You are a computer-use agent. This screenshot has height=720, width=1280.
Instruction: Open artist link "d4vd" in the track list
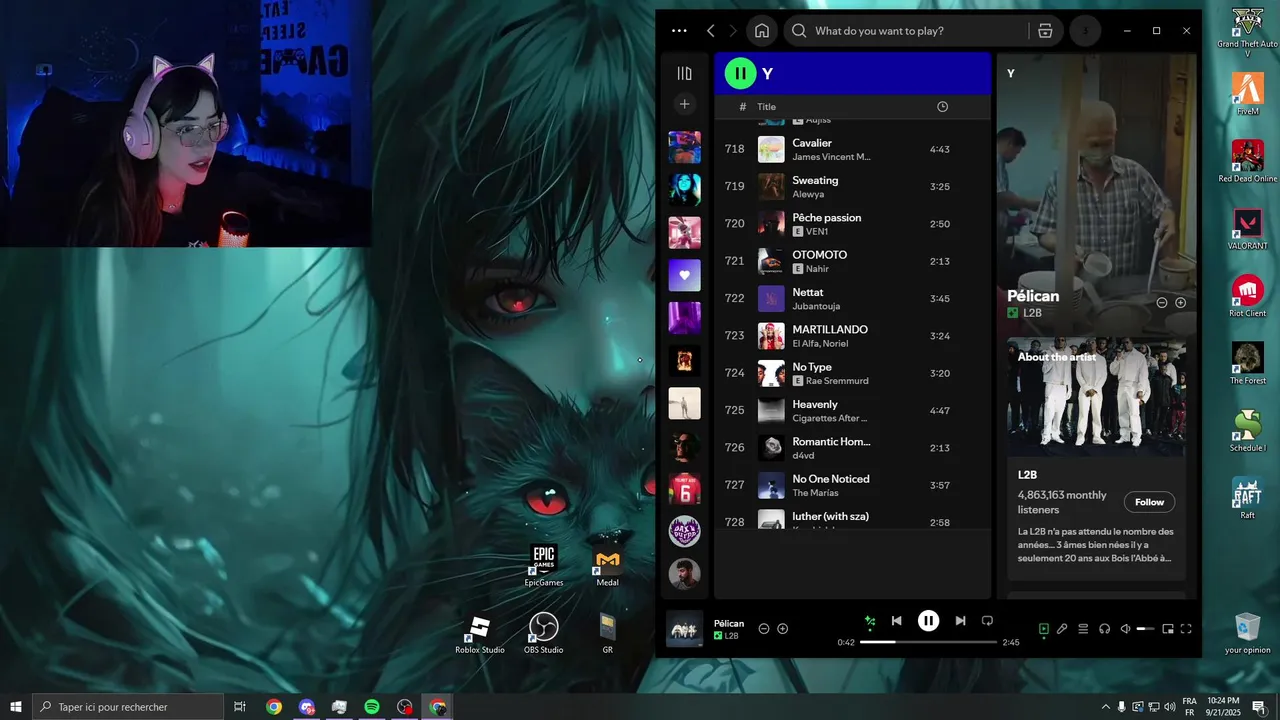(803, 456)
